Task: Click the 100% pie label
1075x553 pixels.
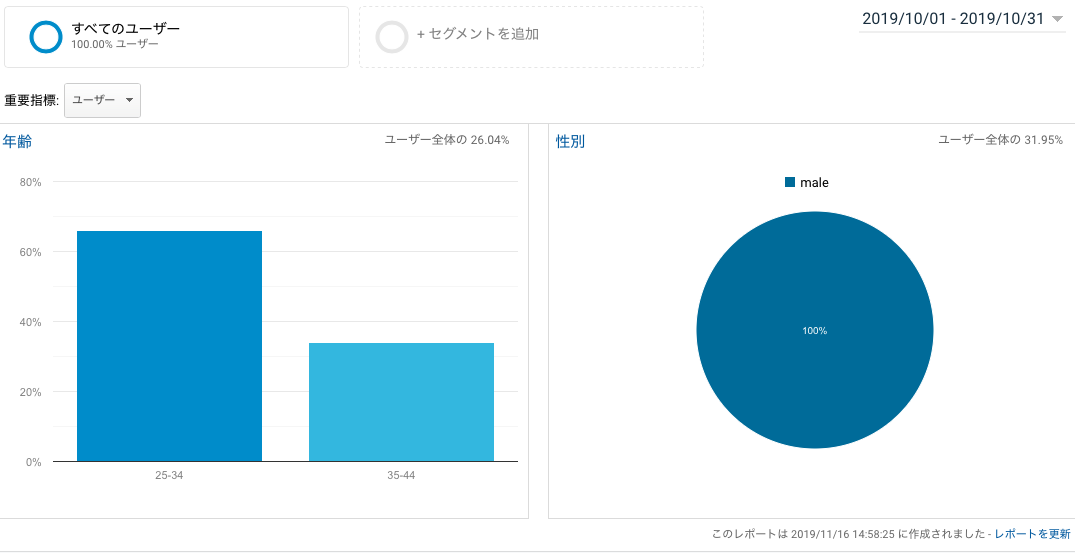Action: point(814,330)
